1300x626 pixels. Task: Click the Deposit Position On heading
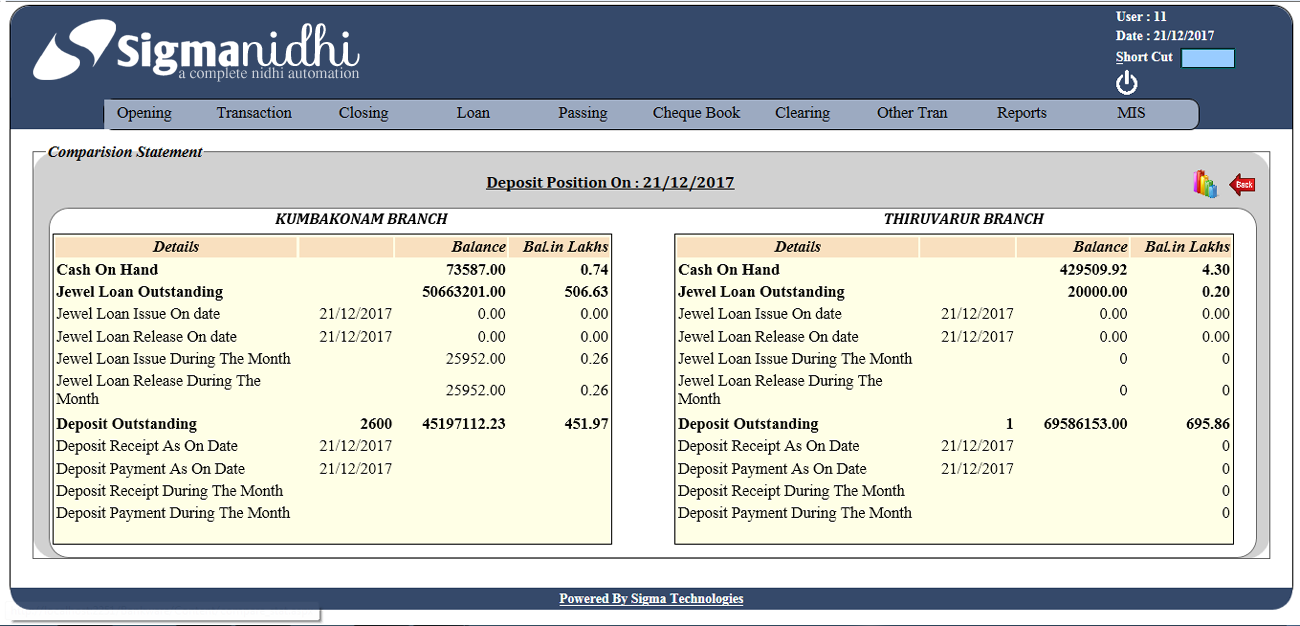coord(610,183)
